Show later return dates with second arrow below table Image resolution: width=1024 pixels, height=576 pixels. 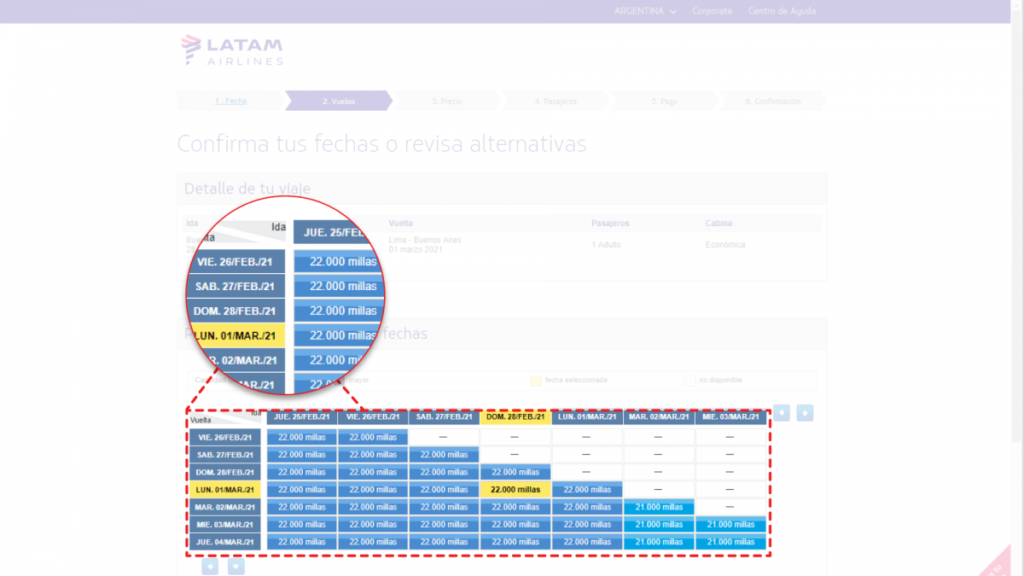click(x=236, y=567)
